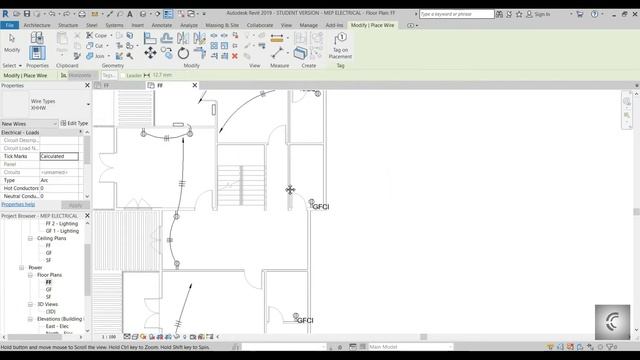This screenshot has height=360, width=640.
Task: Collapse the Power tree node
Action: 22,268
